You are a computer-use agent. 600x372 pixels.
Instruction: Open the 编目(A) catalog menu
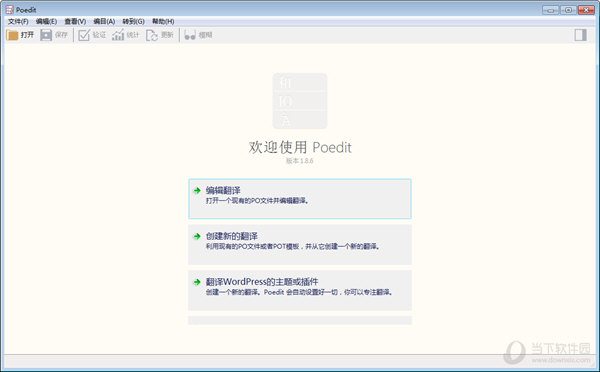click(x=104, y=21)
